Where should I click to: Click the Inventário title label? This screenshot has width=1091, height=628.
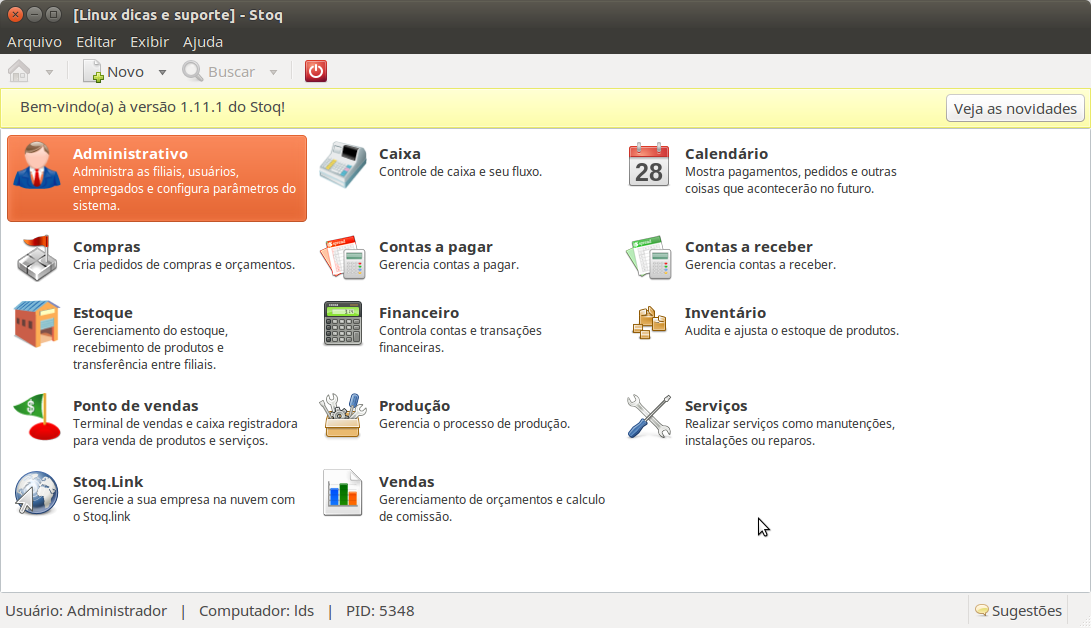pos(725,313)
